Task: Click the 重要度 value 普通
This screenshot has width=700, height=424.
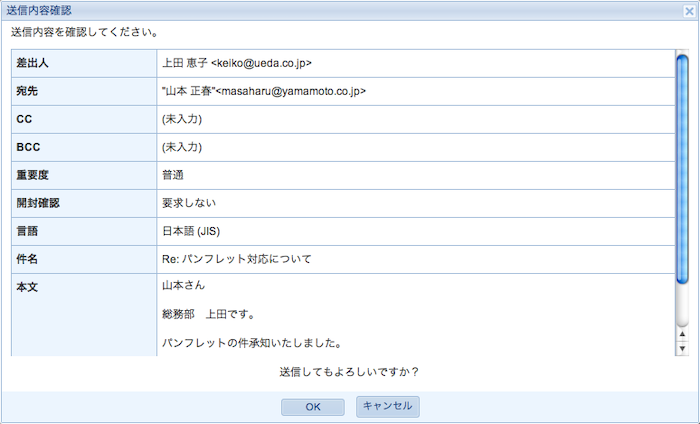Action: (173, 175)
